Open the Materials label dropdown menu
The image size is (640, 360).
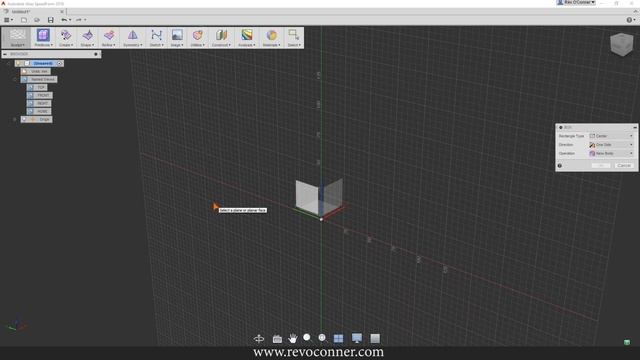(271, 45)
